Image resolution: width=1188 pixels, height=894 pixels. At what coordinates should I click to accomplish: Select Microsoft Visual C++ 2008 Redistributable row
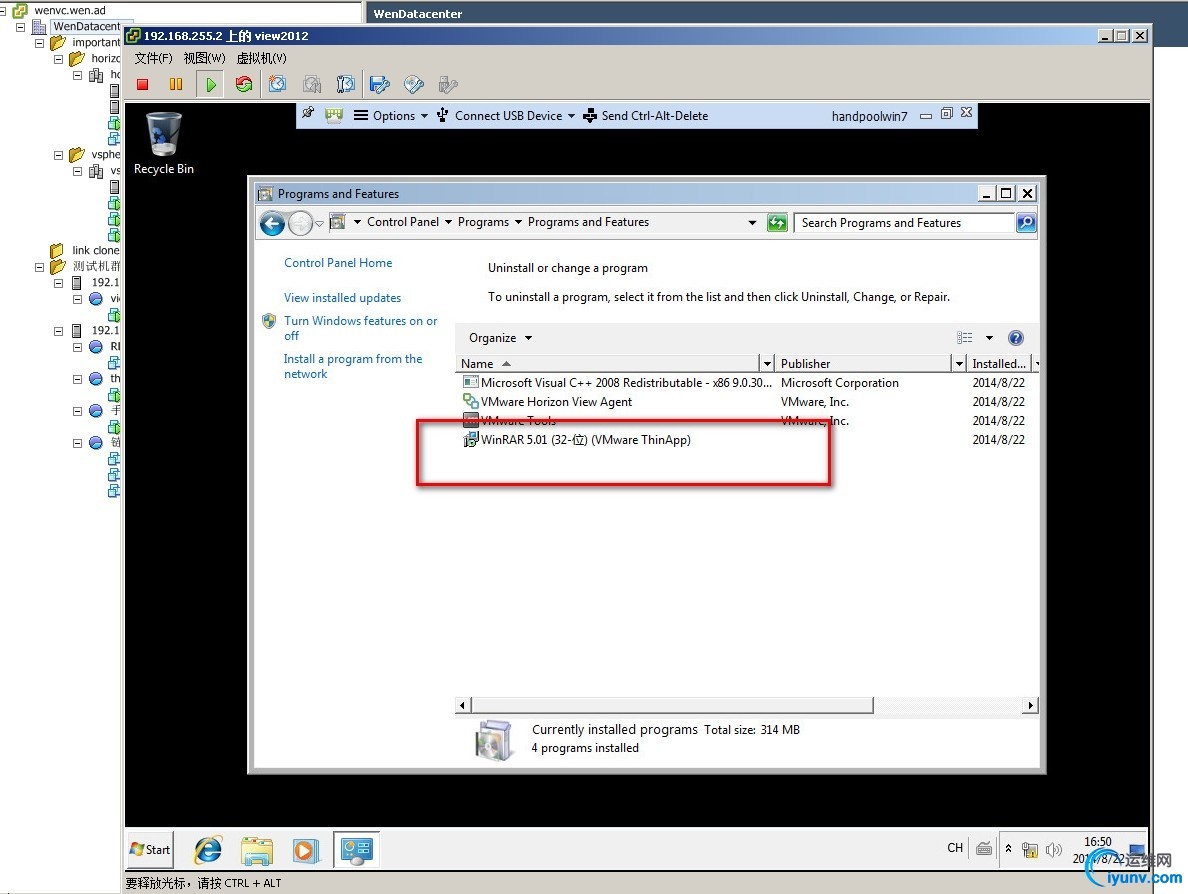tap(746, 383)
